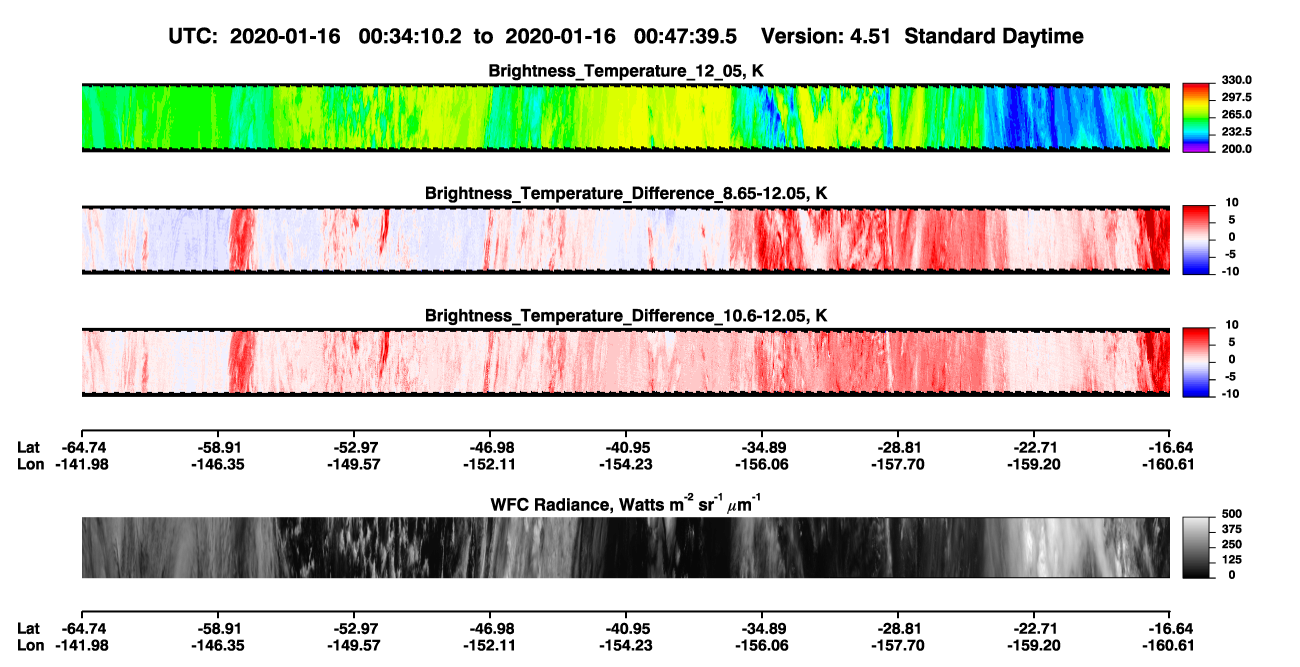Select the 8.65-12.05 difference image strip

tap(625, 239)
